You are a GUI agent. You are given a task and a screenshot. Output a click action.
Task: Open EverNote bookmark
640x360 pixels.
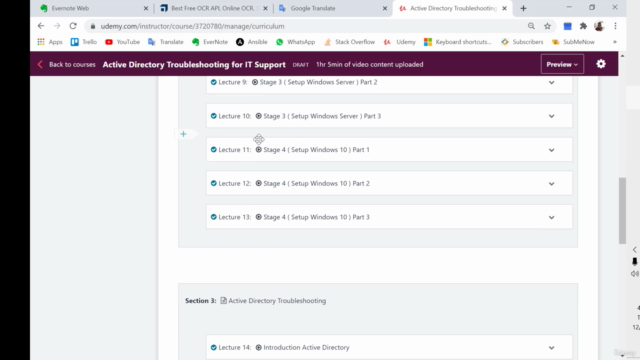(210, 42)
